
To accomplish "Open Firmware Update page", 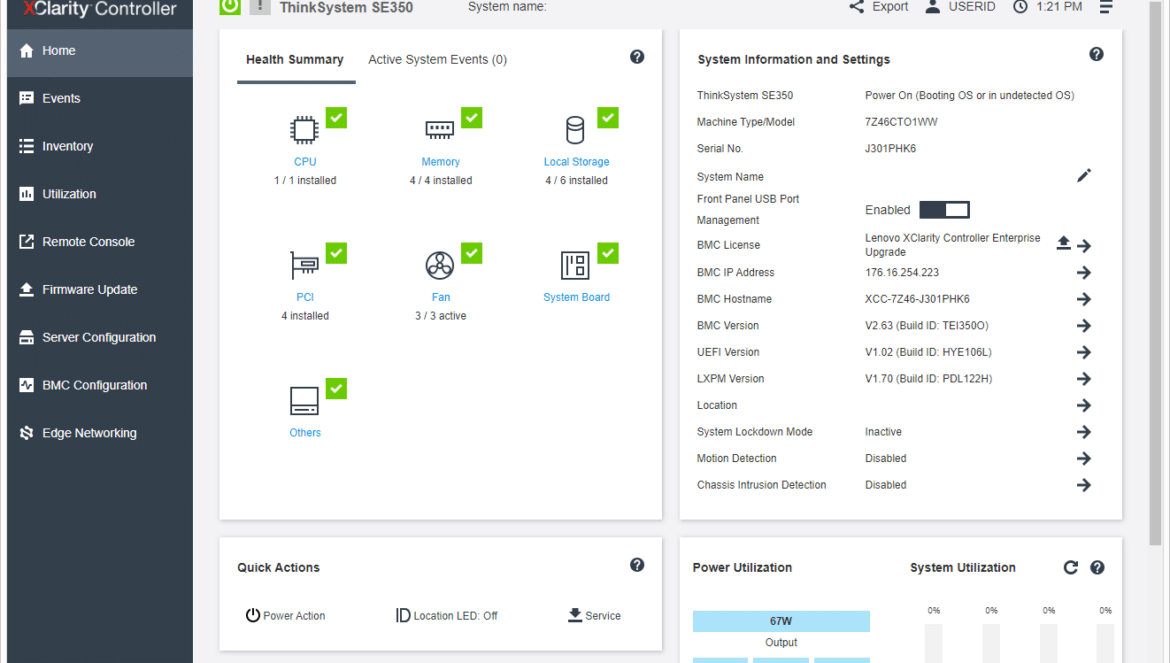I will click(x=100, y=289).
